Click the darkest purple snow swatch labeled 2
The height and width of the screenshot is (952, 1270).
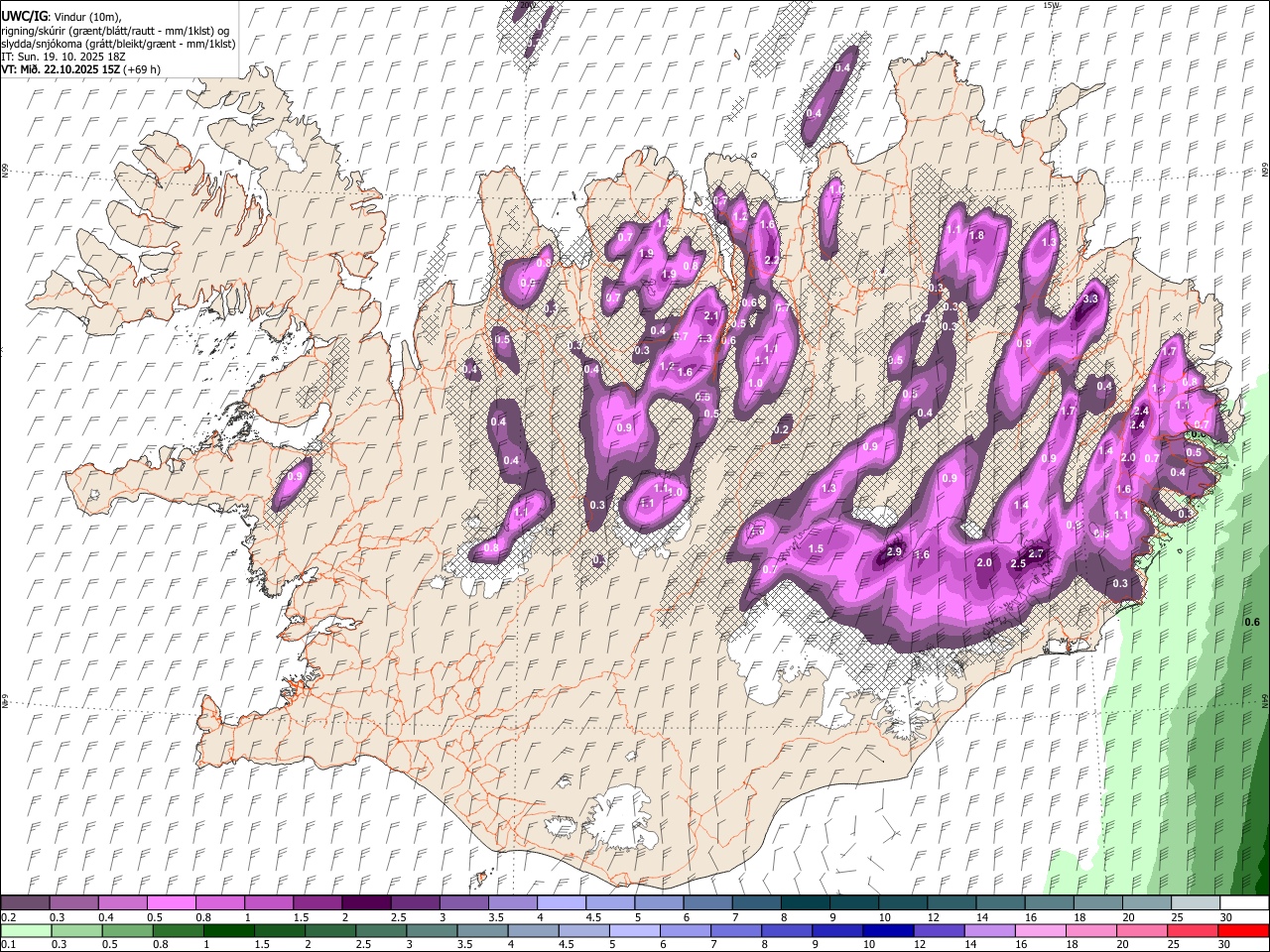coord(366,902)
